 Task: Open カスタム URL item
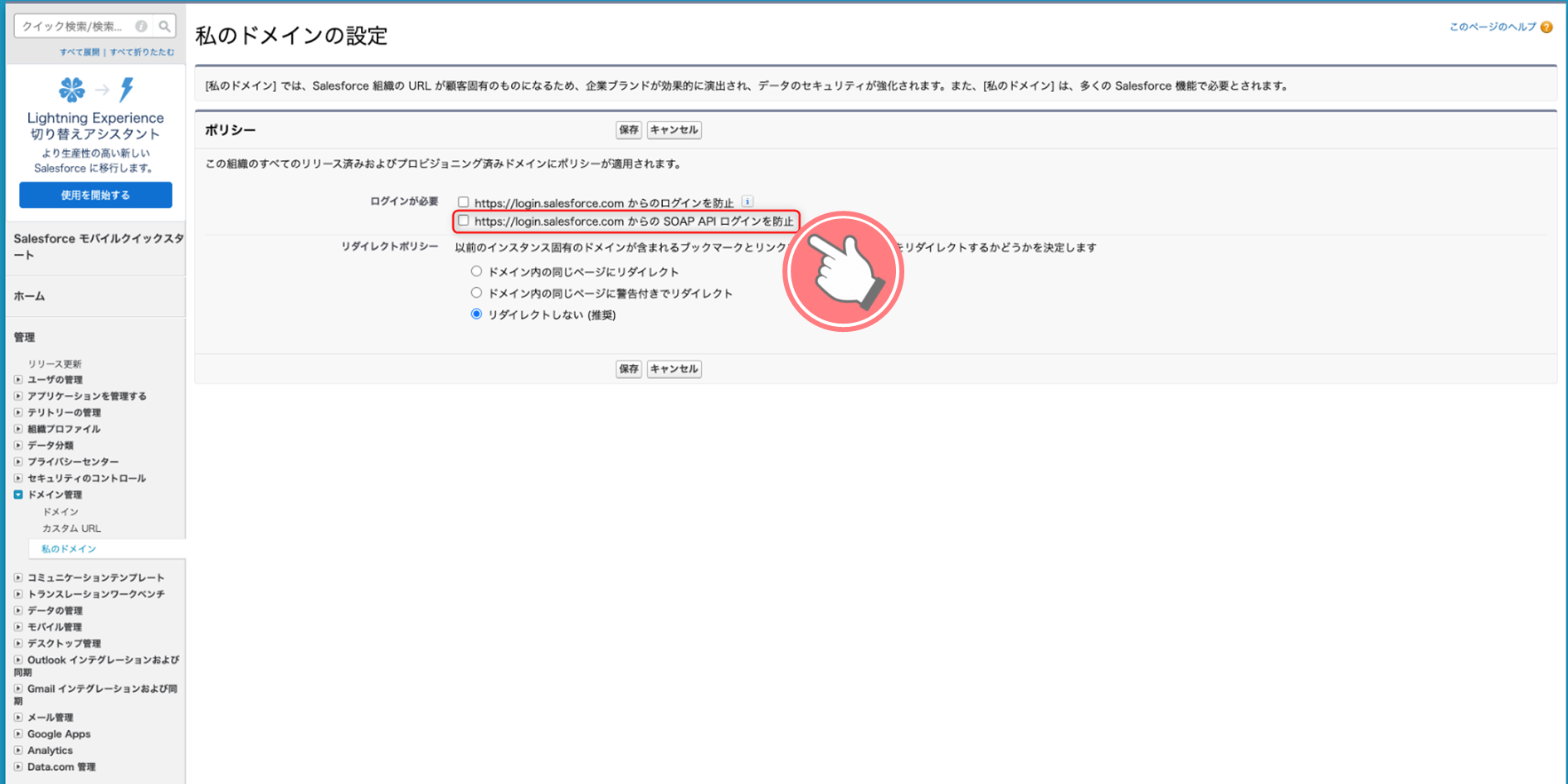tap(71, 528)
